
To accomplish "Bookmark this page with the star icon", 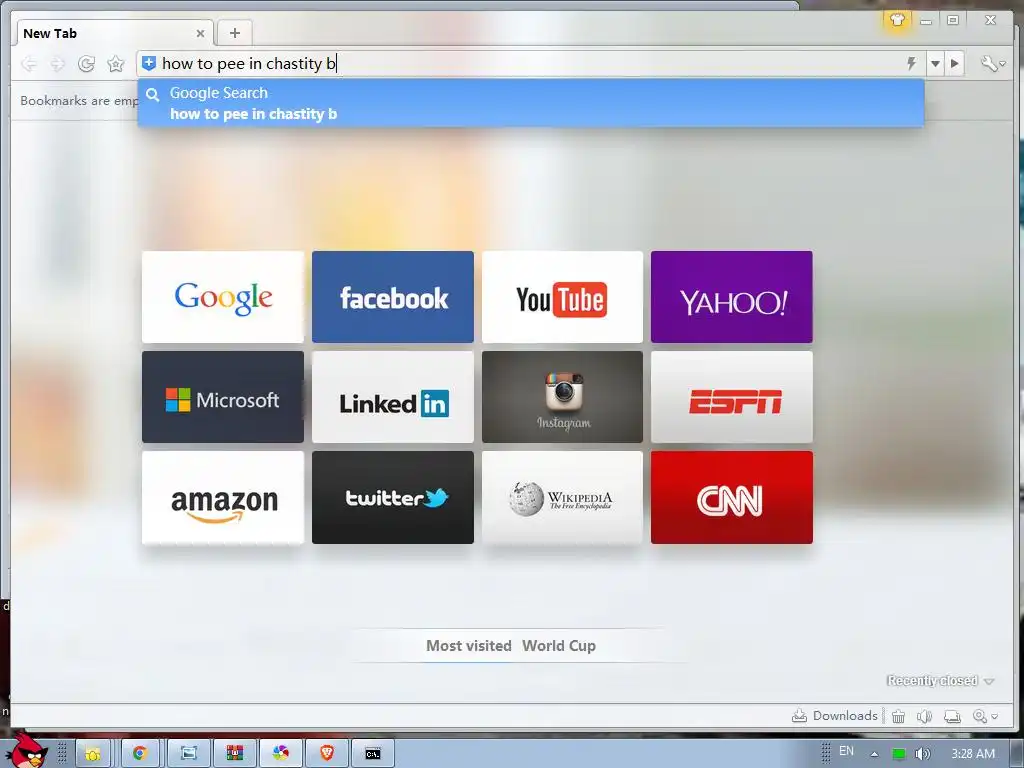I will [x=116, y=63].
